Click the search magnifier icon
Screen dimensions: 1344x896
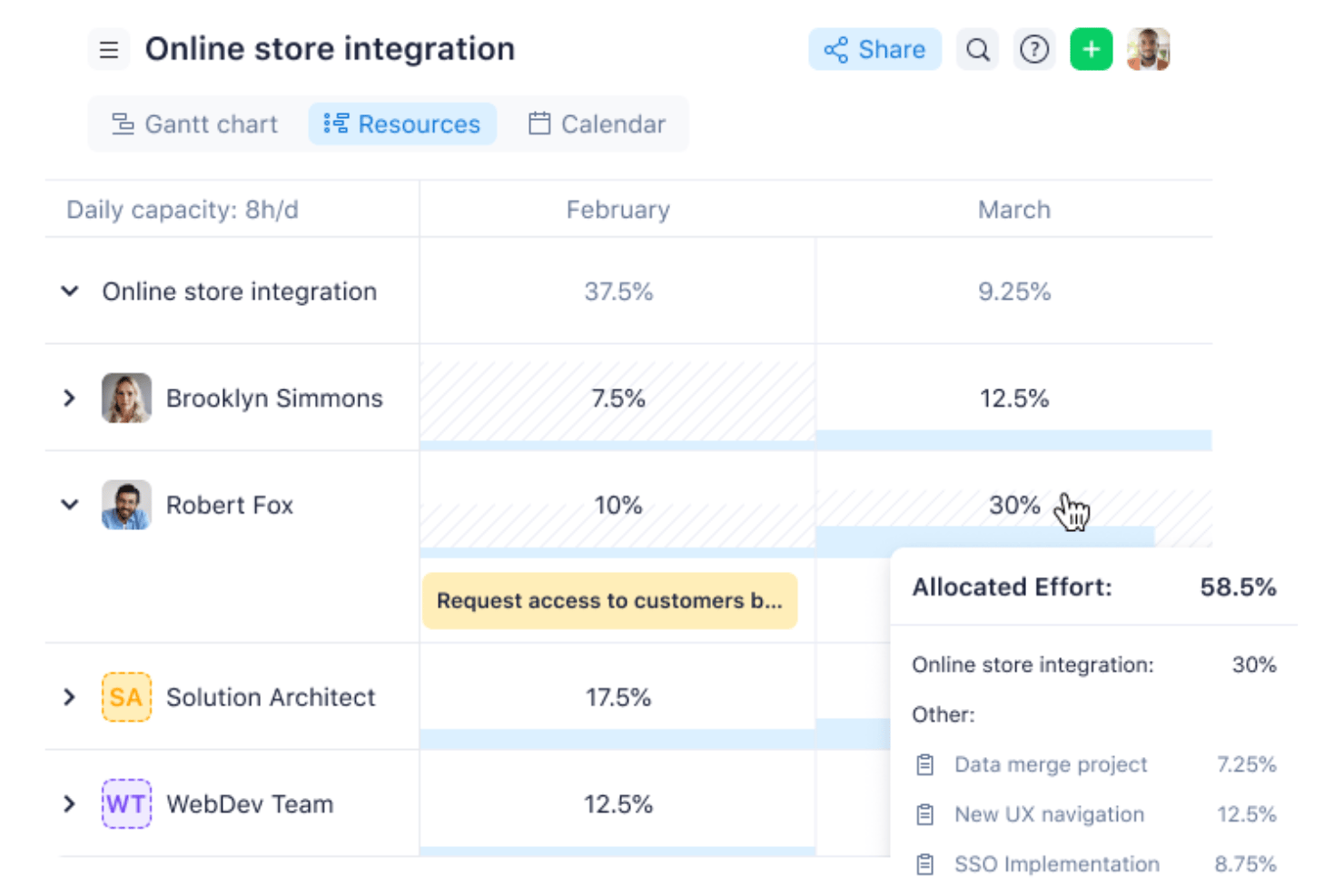point(978,49)
